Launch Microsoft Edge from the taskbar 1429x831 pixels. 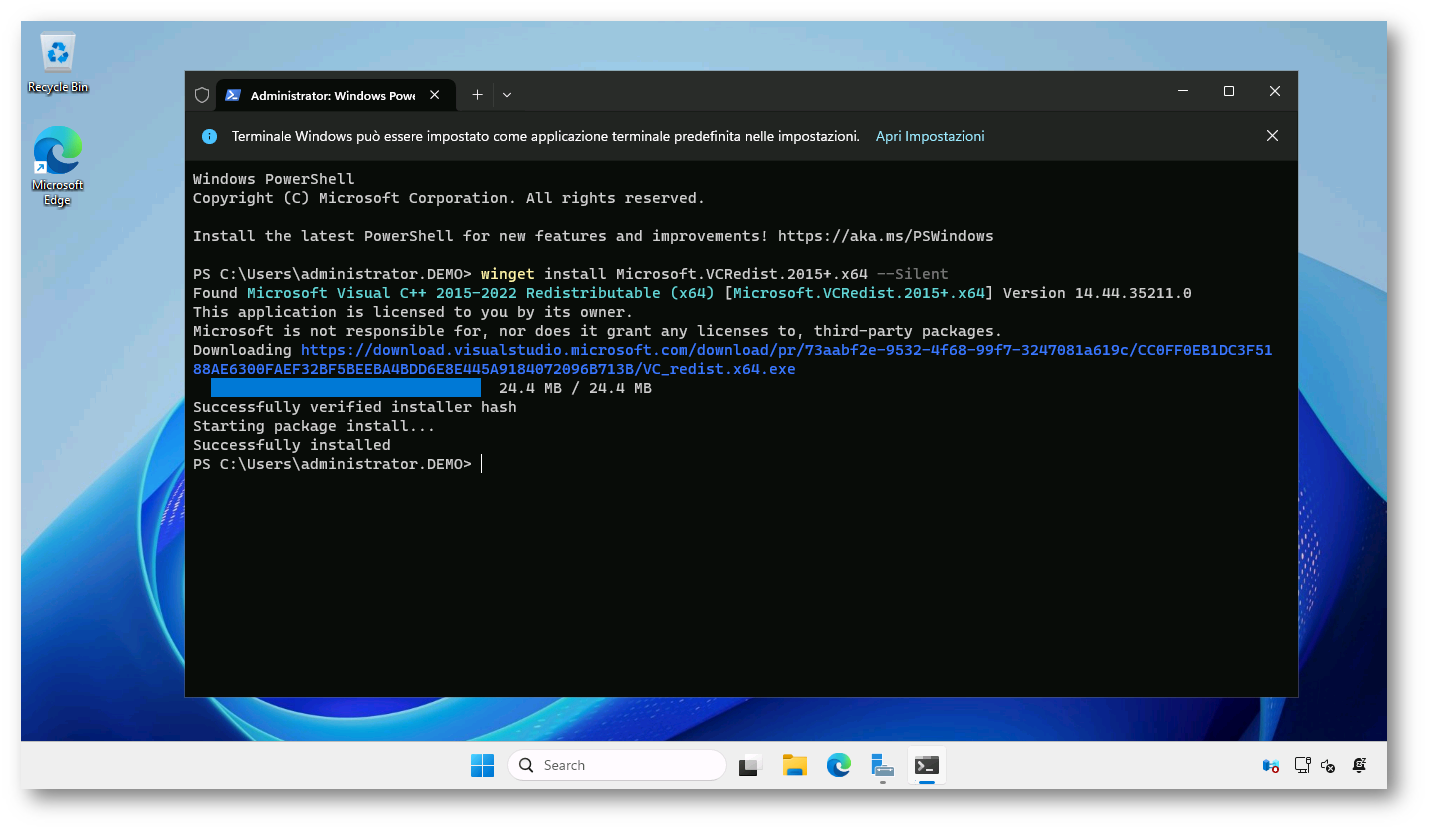coord(838,765)
